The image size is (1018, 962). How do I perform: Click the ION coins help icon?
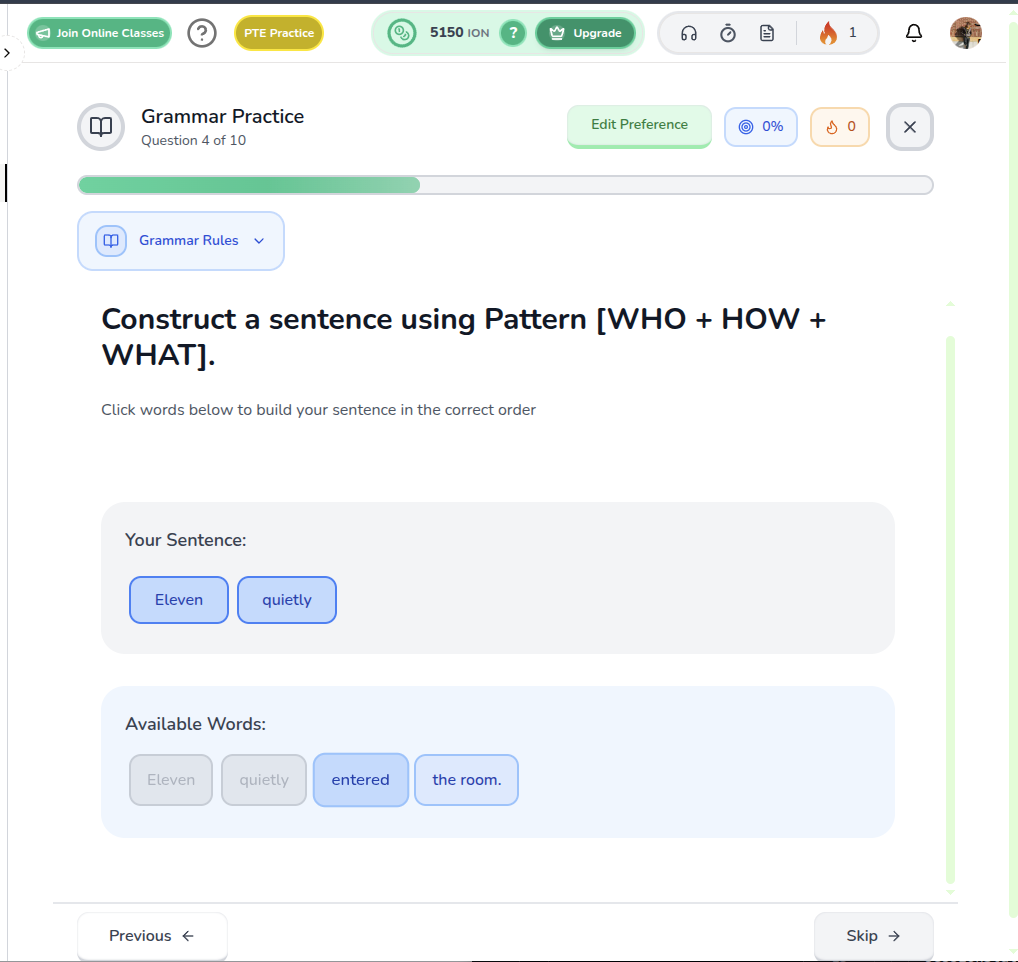tap(512, 33)
